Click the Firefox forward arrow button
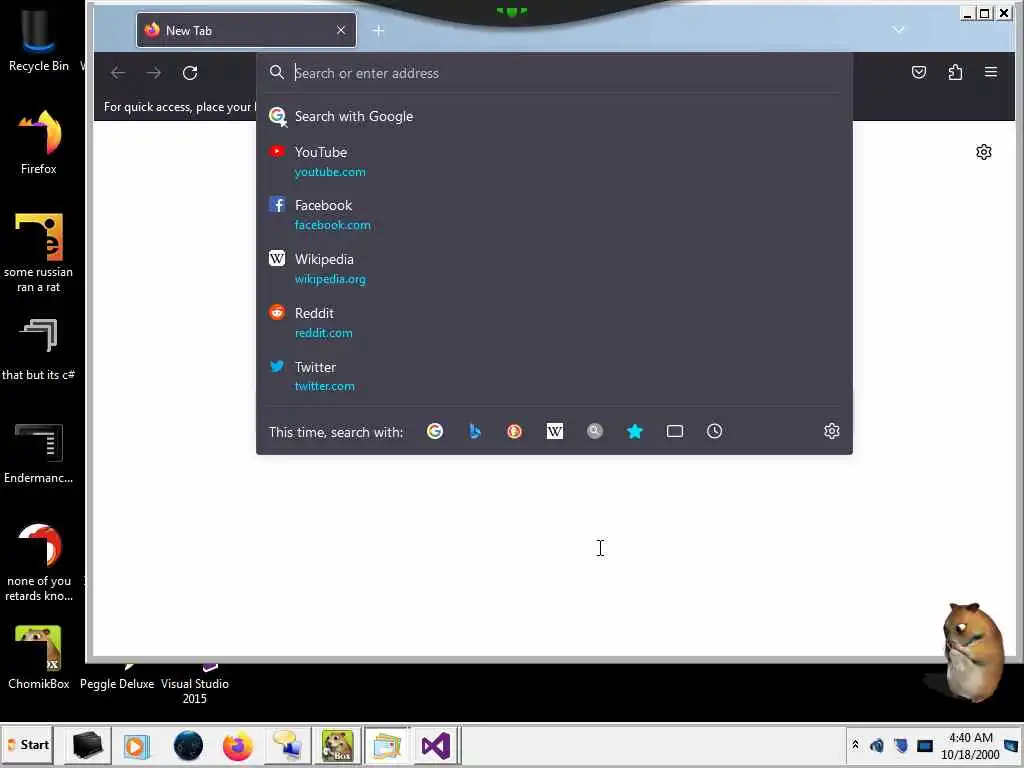 153,72
